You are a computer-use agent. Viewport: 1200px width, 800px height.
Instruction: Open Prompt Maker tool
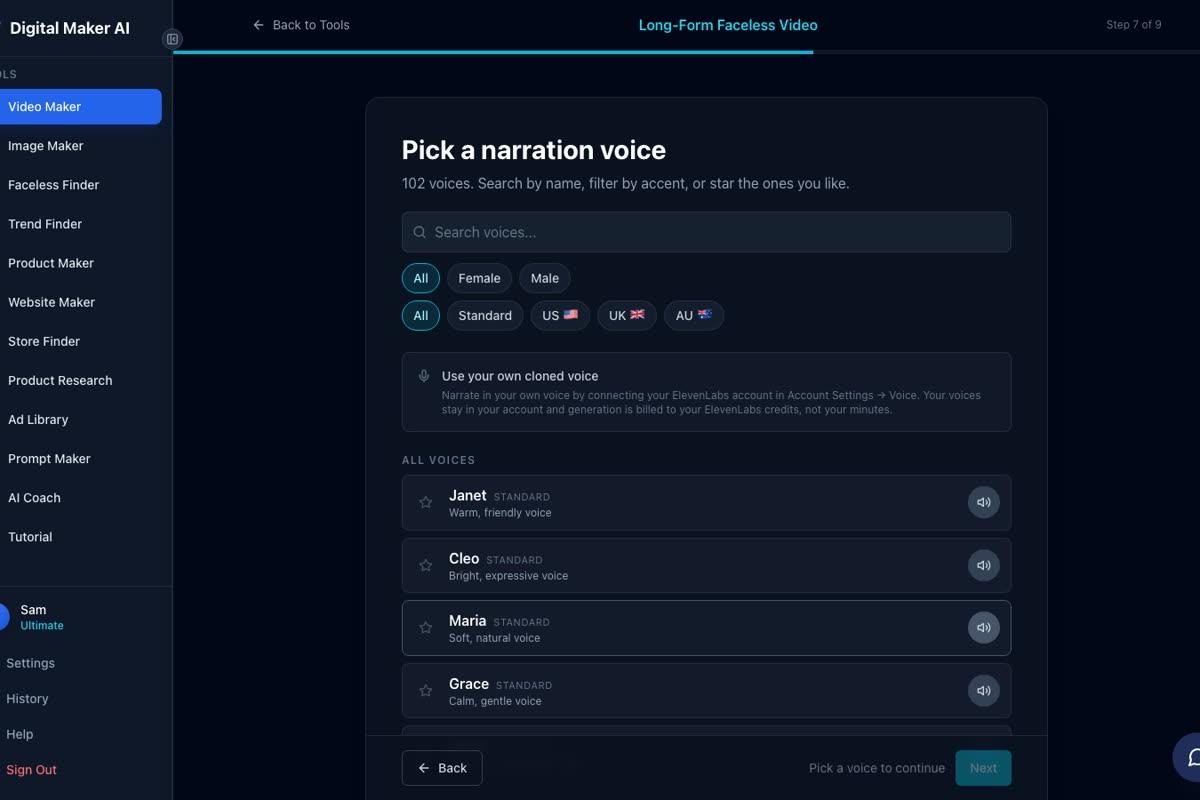80,458
